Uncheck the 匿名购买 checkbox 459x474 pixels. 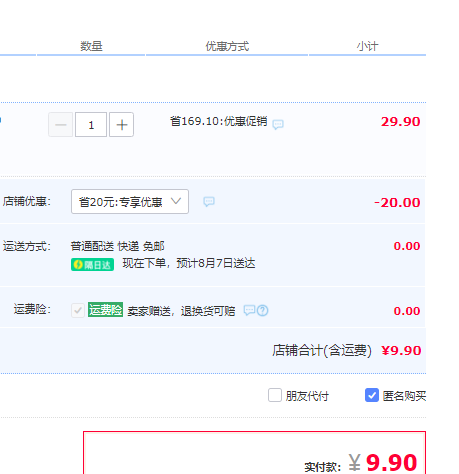pos(372,395)
